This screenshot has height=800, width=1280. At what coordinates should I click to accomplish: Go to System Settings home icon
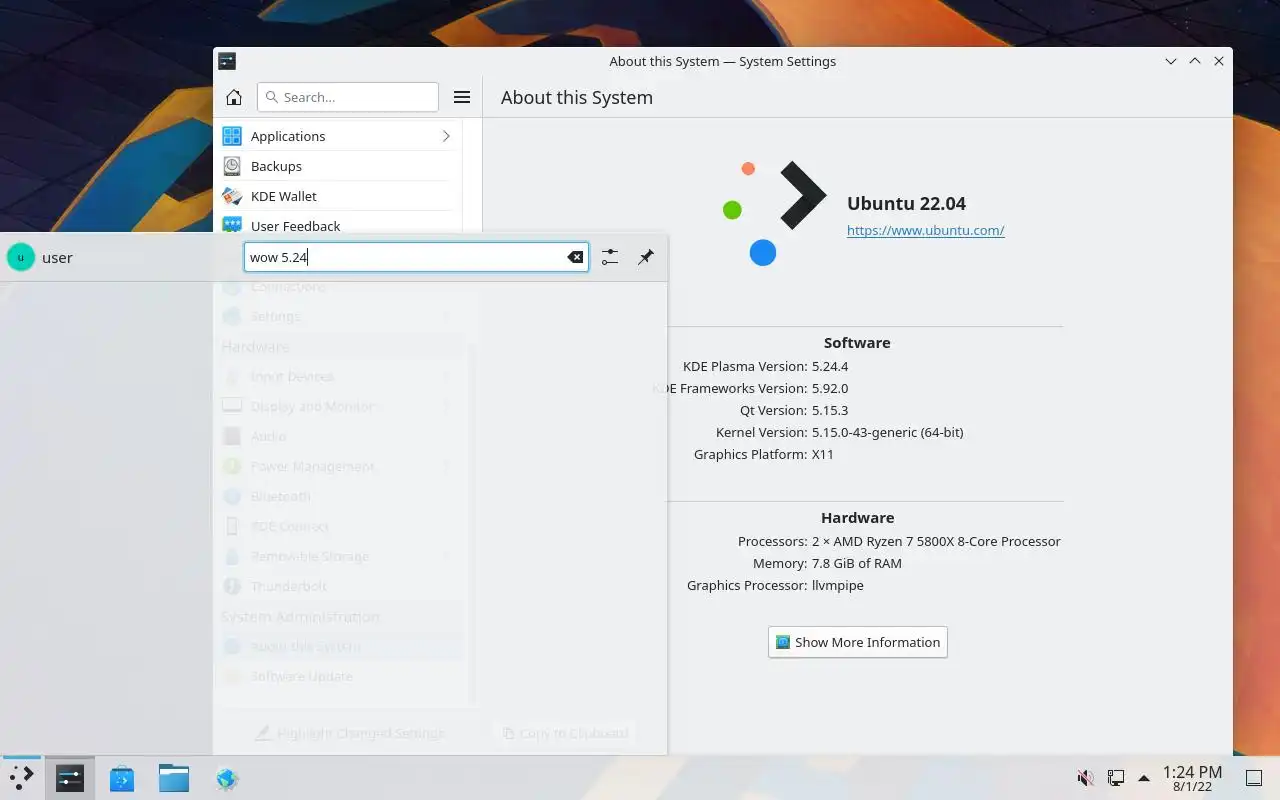click(x=234, y=97)
